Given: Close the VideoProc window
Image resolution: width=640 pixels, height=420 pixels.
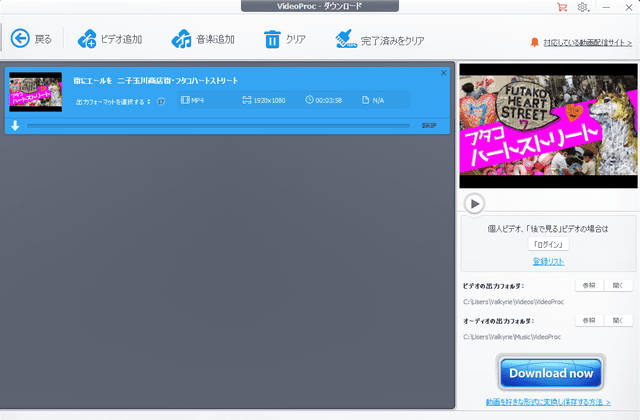Looking at the screenshot, I should 629,7.
